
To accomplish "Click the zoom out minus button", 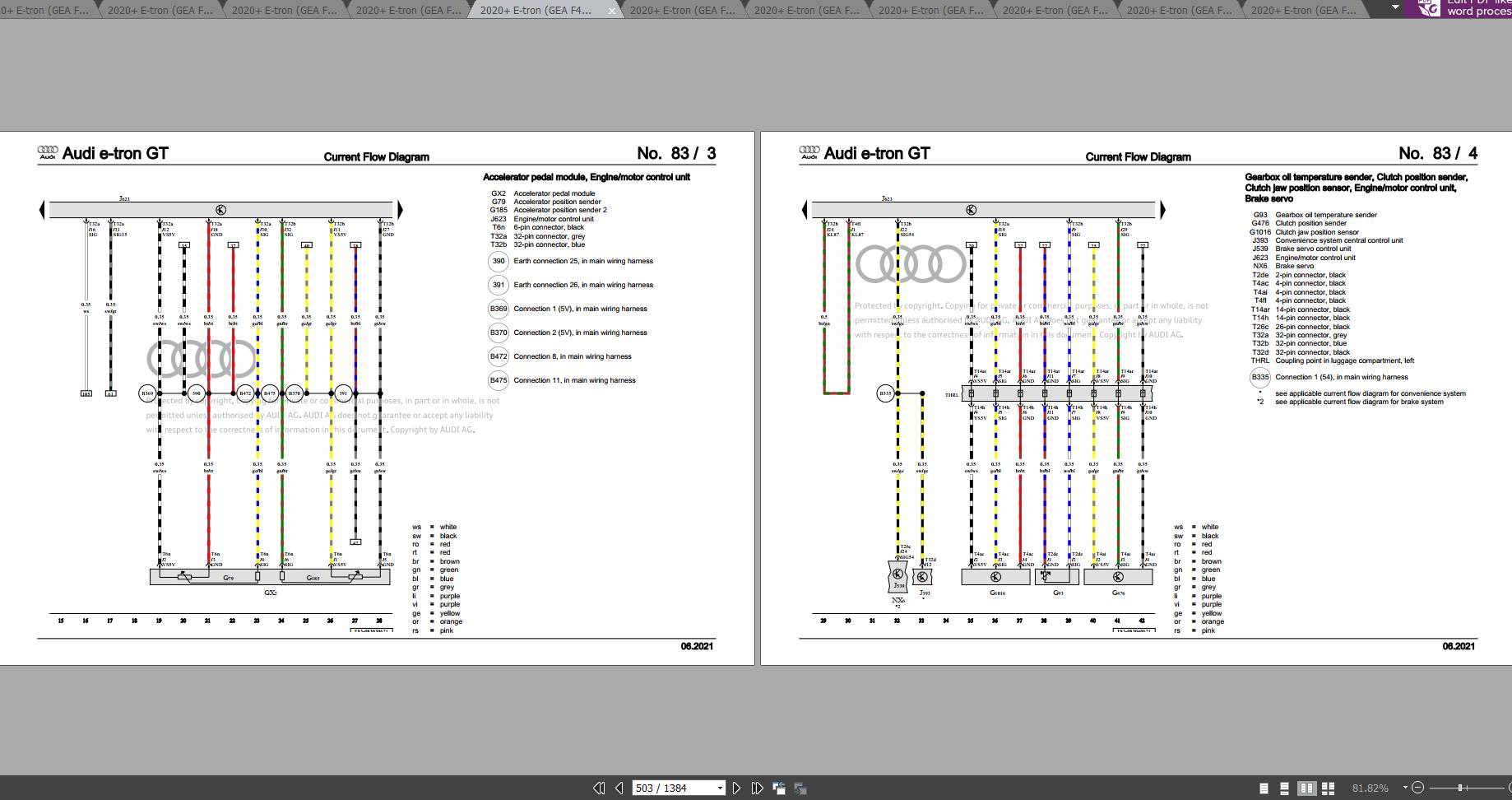I will click(1417, 788).
